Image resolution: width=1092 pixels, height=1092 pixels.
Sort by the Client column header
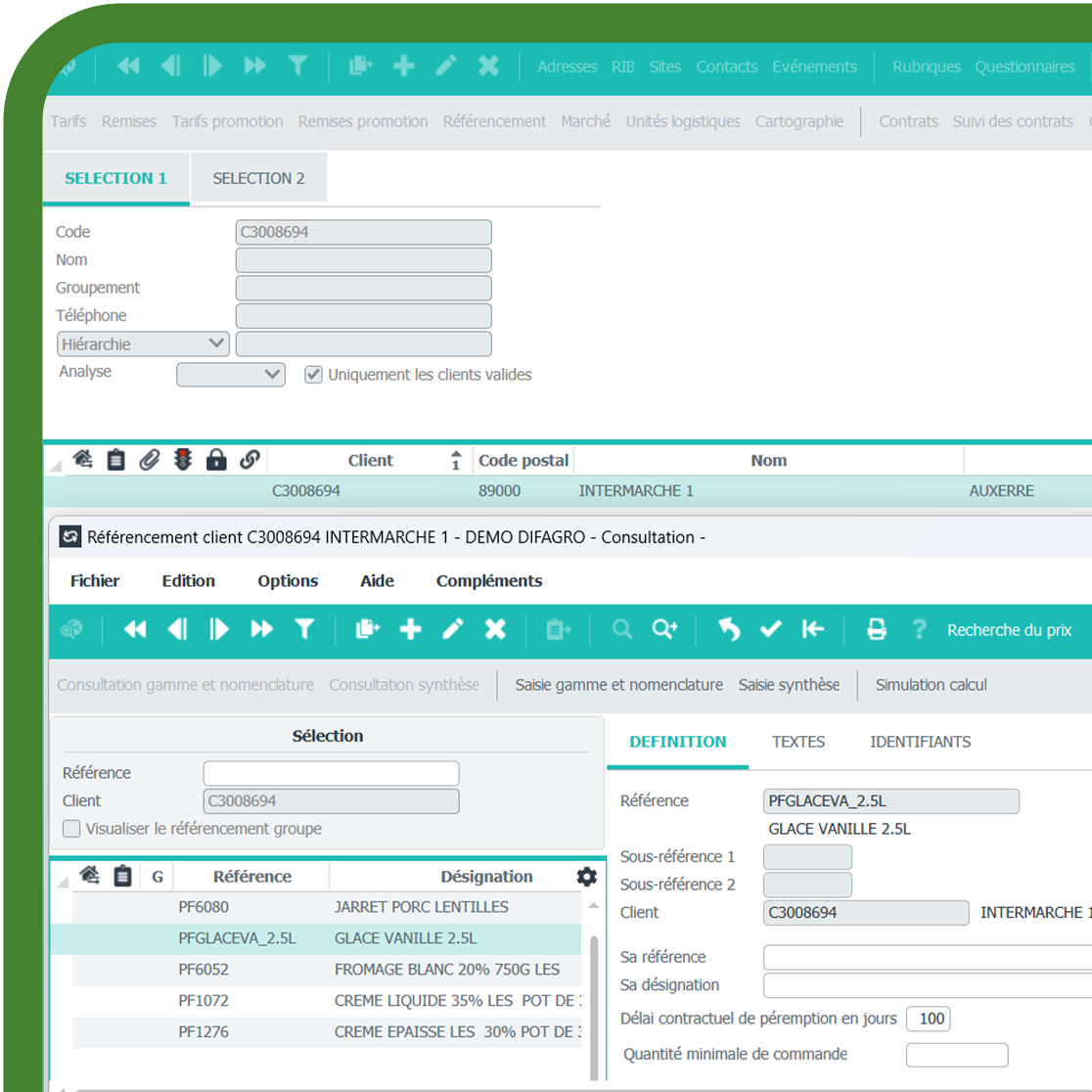tap(370, 460)
